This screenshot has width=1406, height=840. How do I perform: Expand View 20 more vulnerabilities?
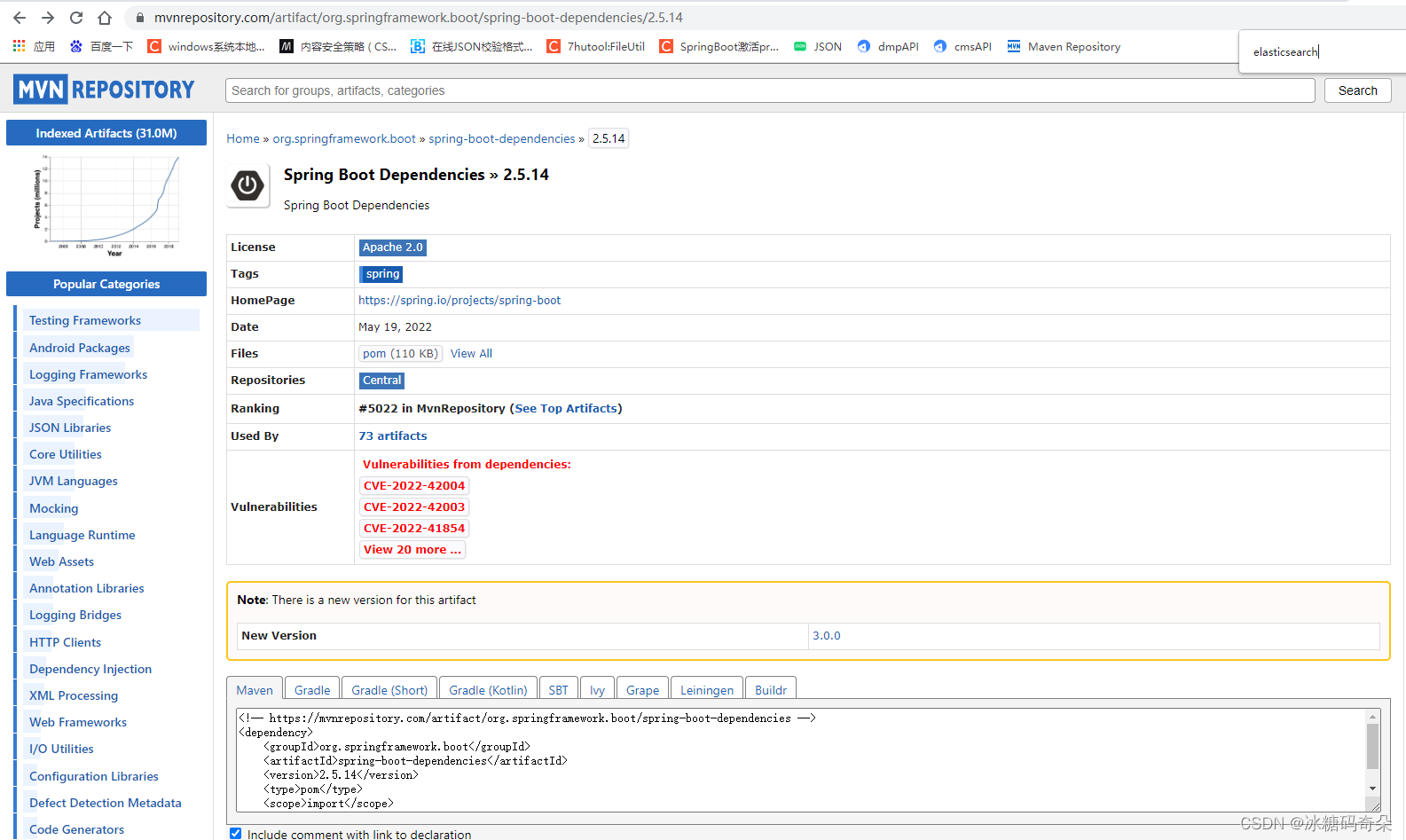pos(412,549)
